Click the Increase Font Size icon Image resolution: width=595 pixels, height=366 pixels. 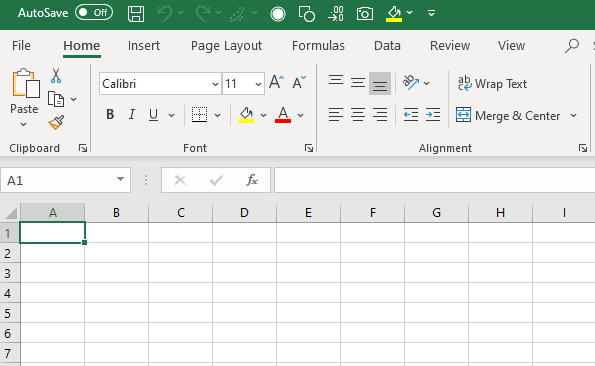pos(276,82)
